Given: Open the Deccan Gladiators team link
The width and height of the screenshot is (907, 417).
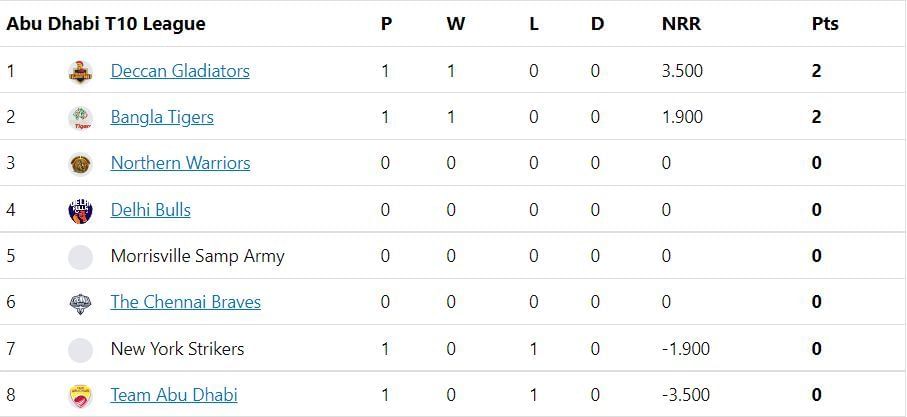Looking at the screenshot, I should click(x=180, y=71).
